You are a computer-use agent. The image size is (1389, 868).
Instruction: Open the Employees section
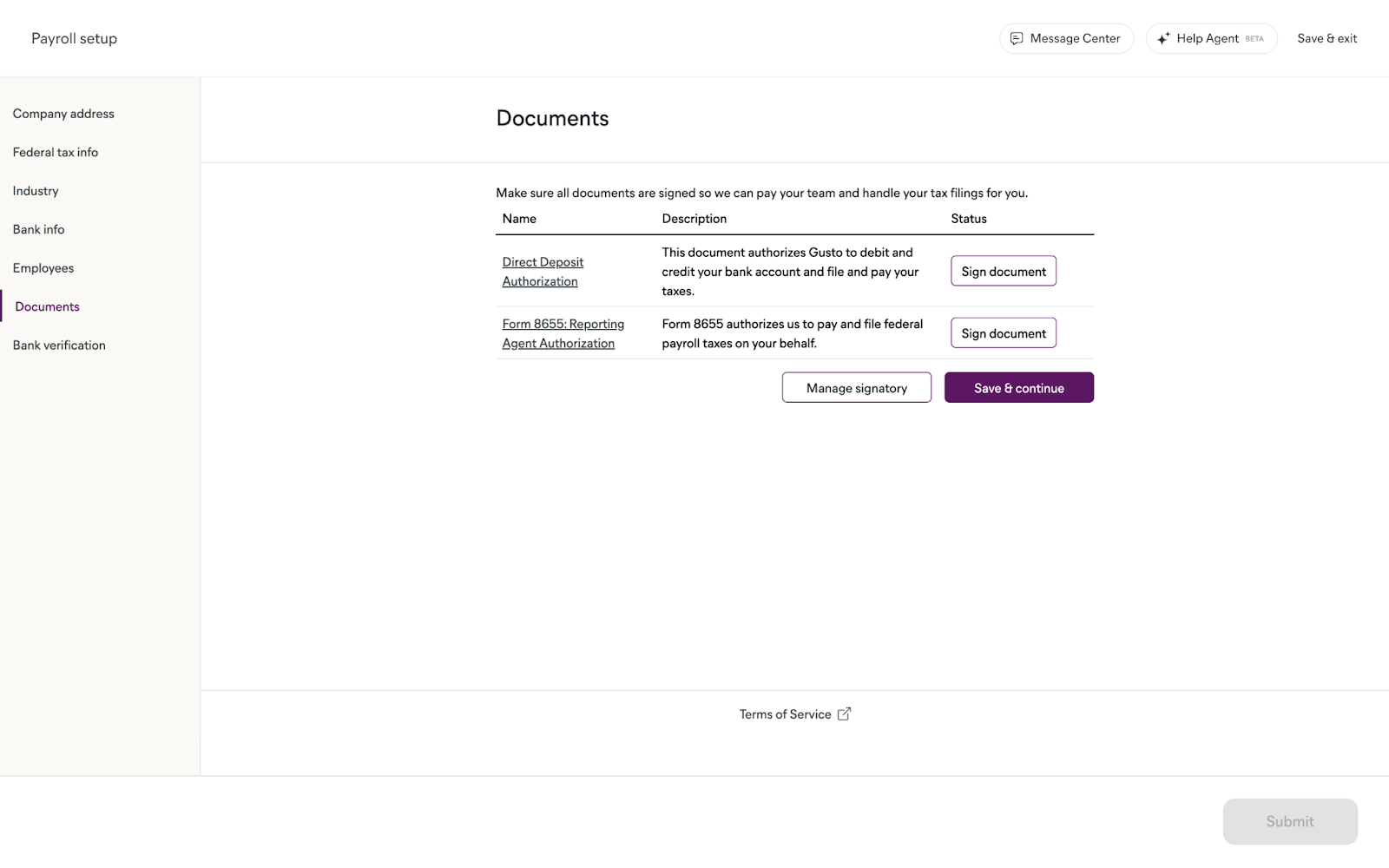[43, 268]
